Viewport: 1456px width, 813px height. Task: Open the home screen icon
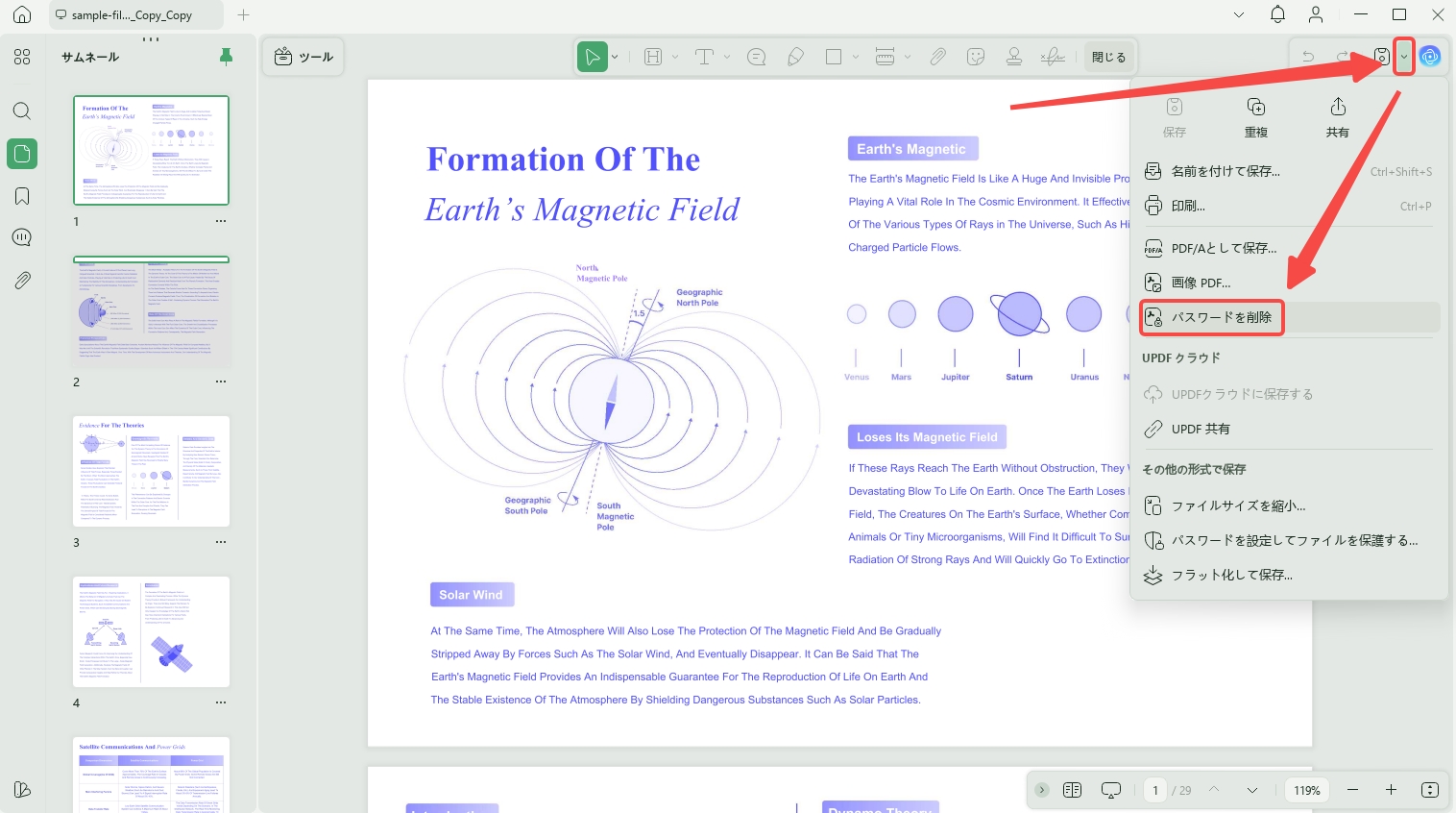point(22,14)
